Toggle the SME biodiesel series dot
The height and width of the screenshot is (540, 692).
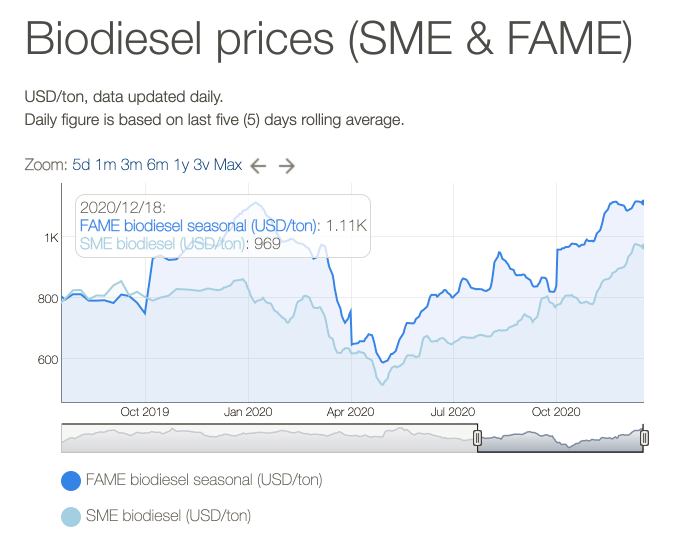coord(72,516)
